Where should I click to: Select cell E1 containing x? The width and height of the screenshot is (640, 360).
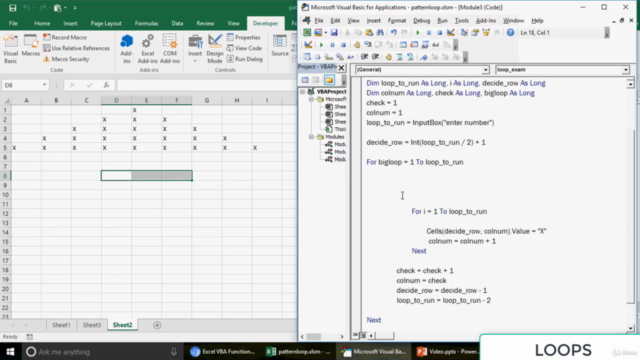[x=147, y=110]
